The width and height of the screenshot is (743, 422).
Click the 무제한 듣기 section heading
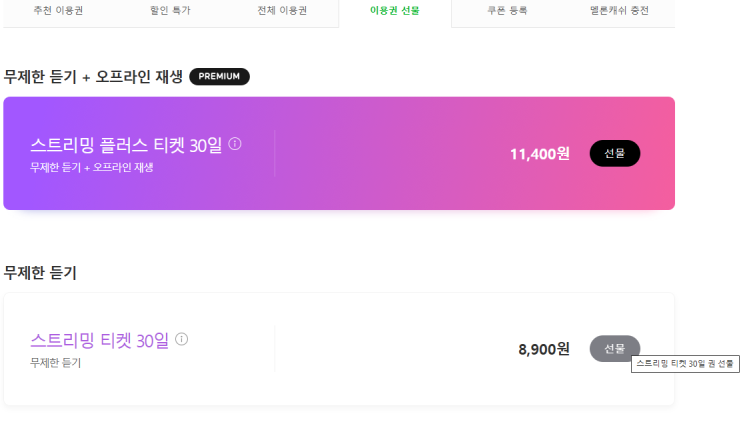pyautogui.click(x=40, y=272)
